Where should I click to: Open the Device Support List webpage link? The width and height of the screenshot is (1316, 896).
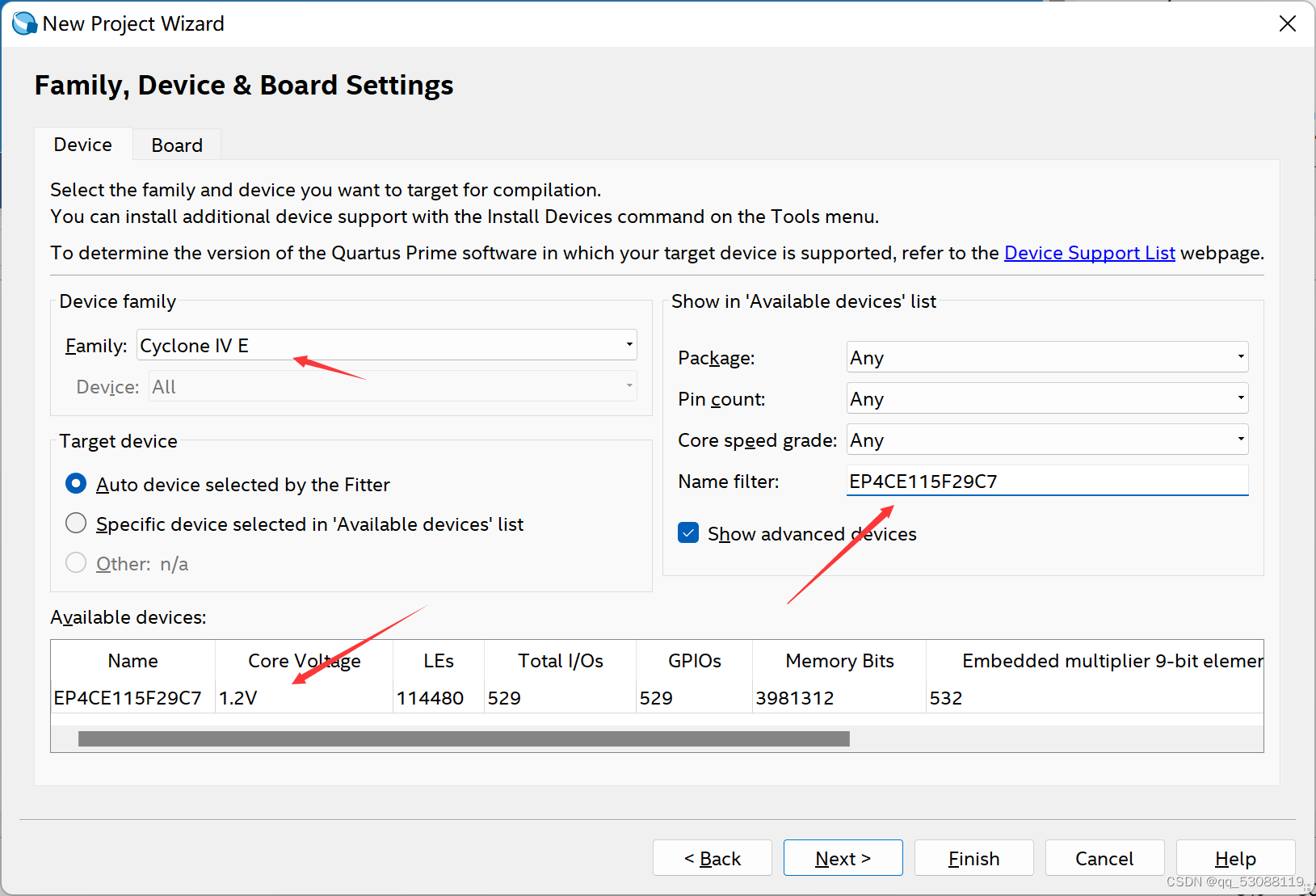(1089, 253)
